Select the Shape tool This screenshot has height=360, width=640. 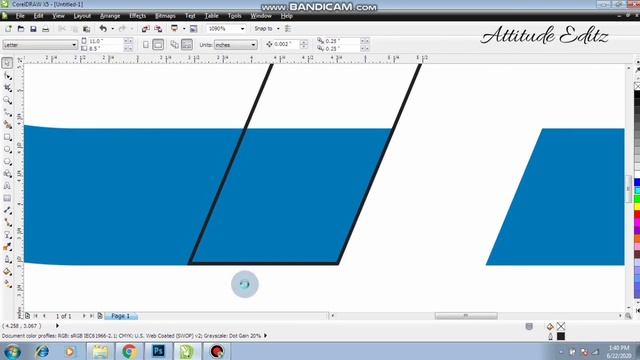tap(7, 76)
